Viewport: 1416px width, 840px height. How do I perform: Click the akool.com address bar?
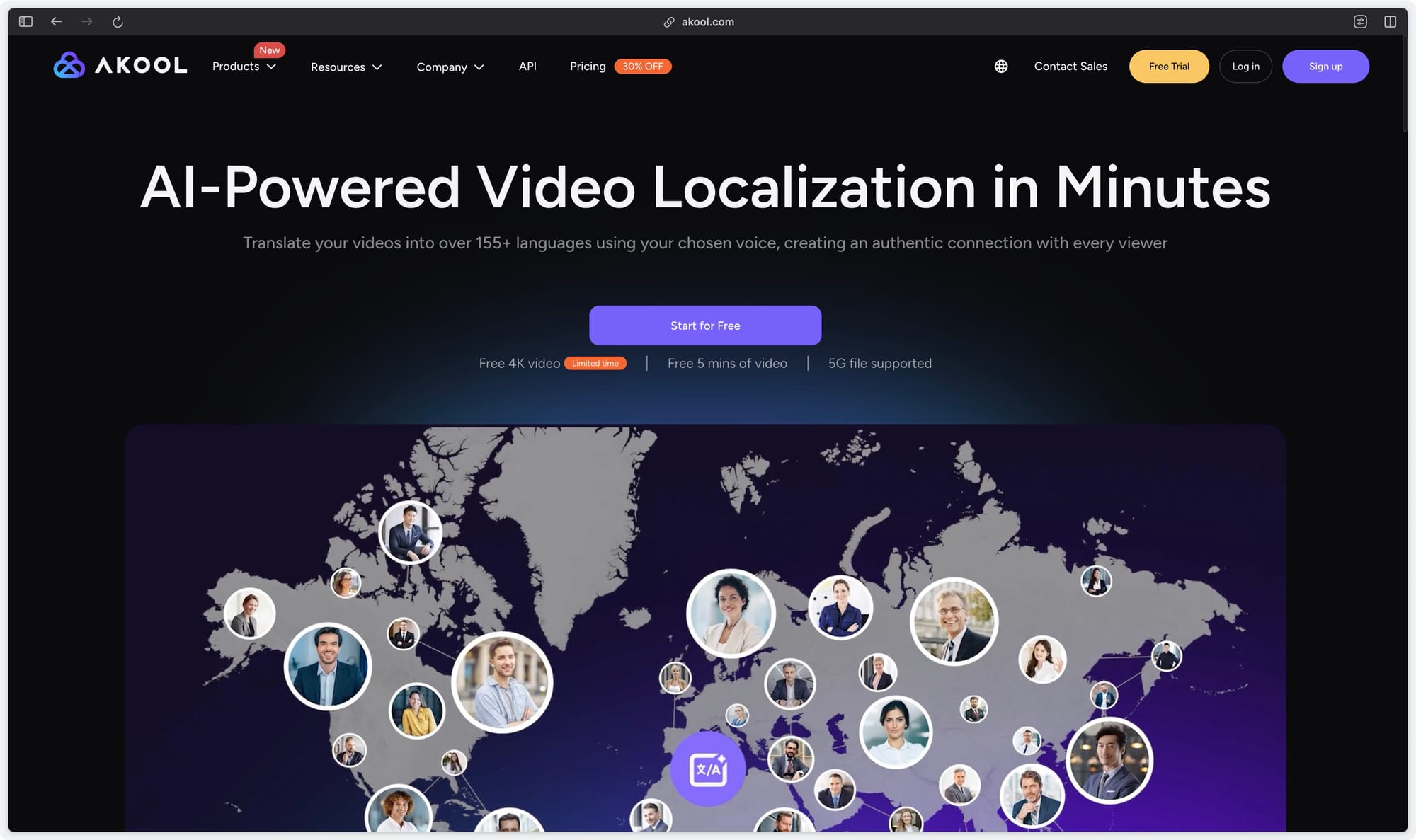tap(700, 22)
